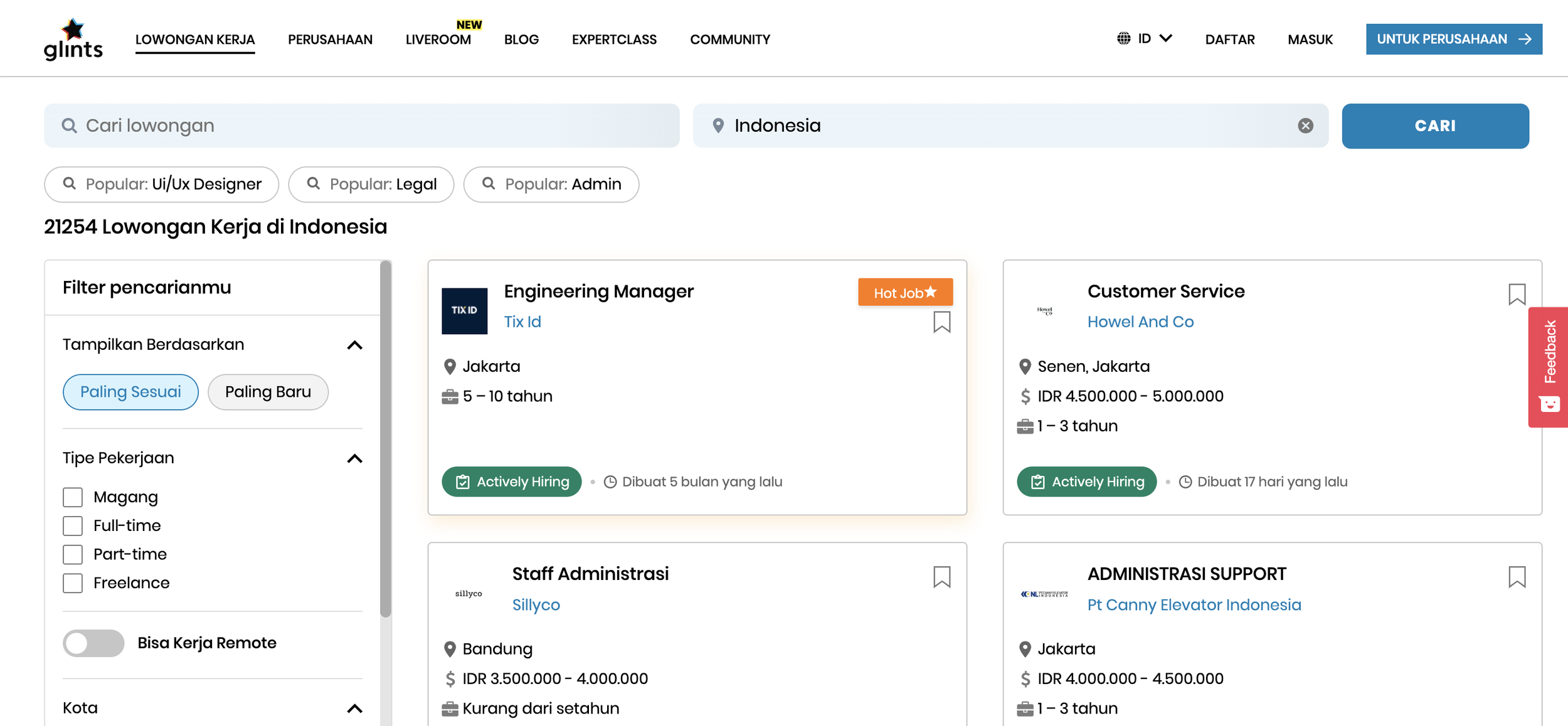Viewport: 1568px width, 726px height.
Task: Bookmark the Customer Service job
Action: coord(1517,294)
